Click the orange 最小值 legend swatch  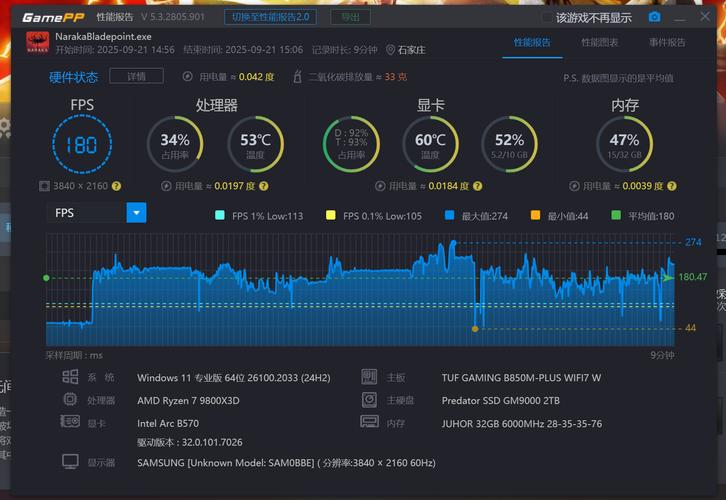tap(535, 215)
